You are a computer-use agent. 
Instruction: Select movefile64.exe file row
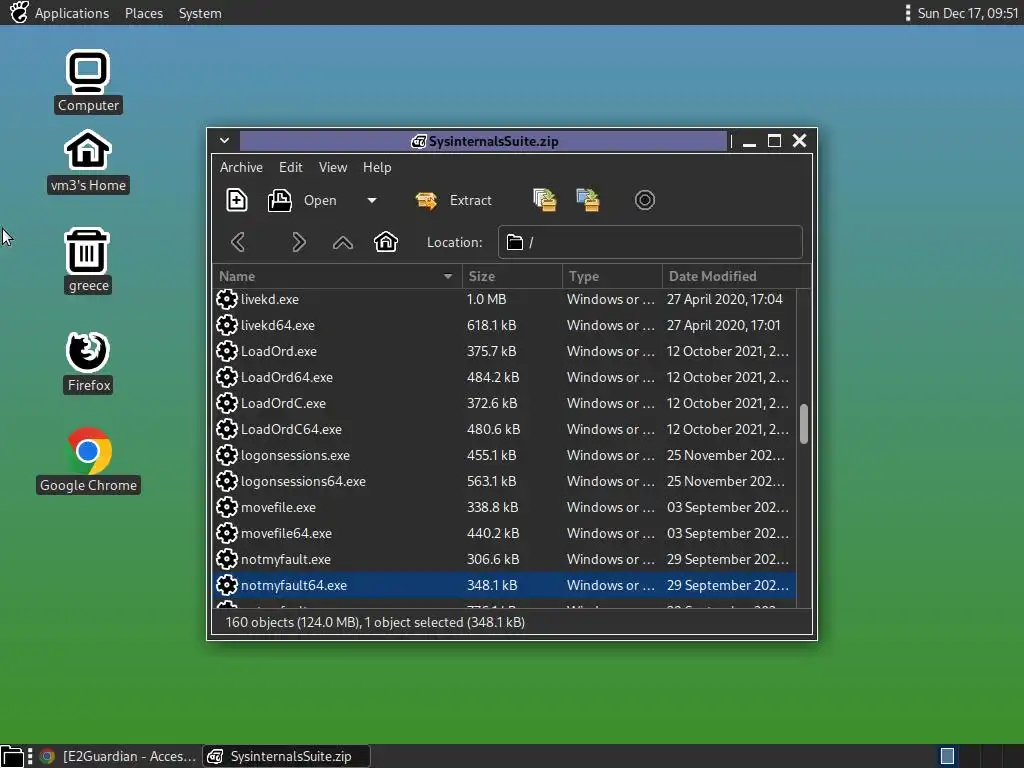(x=504, y=534)
